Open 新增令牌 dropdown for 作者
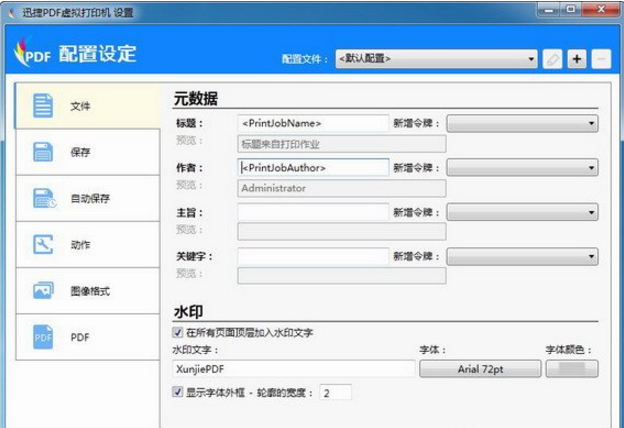This screenshot has width=624, height=428. pos(522,168)
